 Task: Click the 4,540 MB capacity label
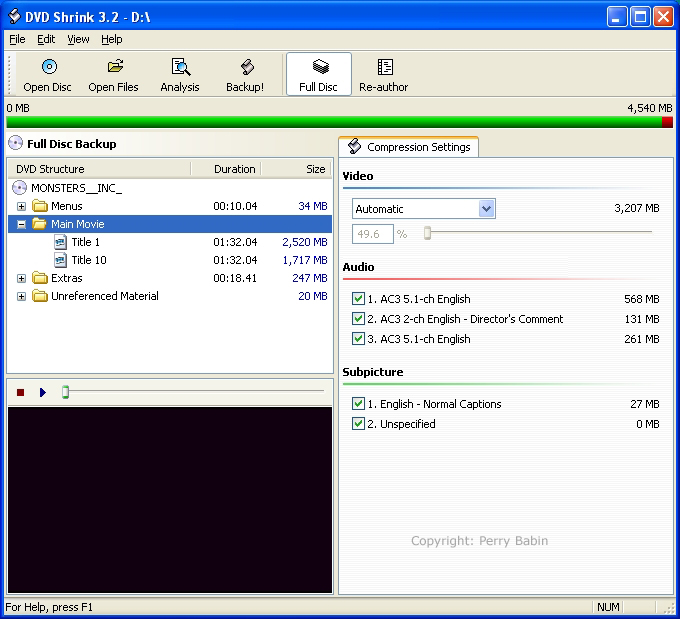pos(650,108)
